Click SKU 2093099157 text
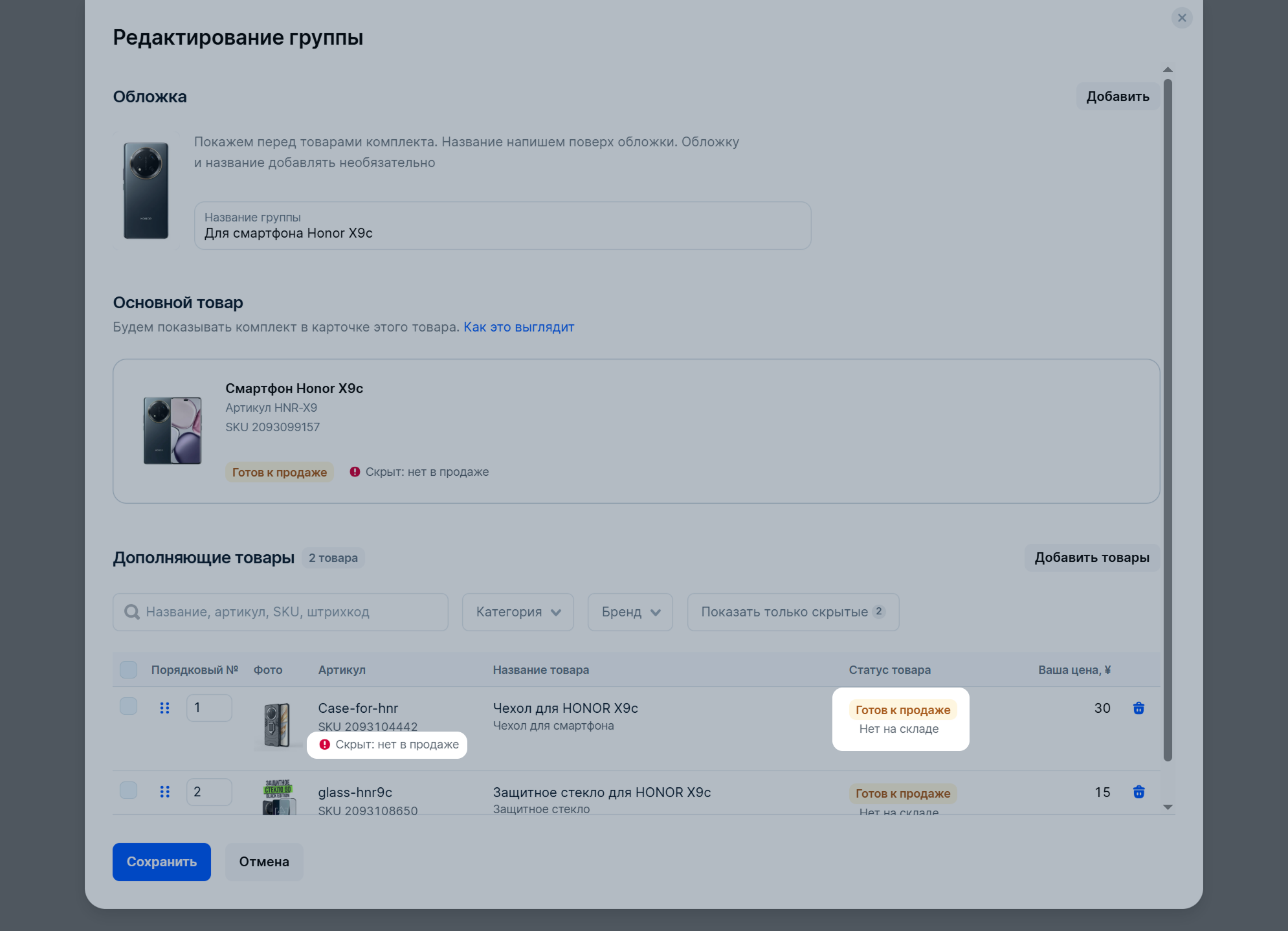Viewport: 1288px width, 931px height. pos(272,427)
